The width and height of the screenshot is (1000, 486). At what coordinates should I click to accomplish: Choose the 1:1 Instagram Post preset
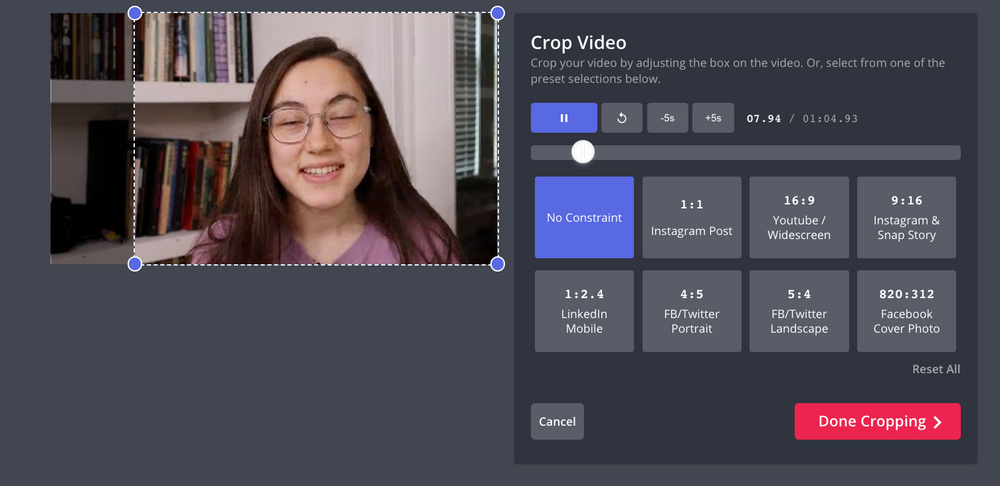pos(692,217)
